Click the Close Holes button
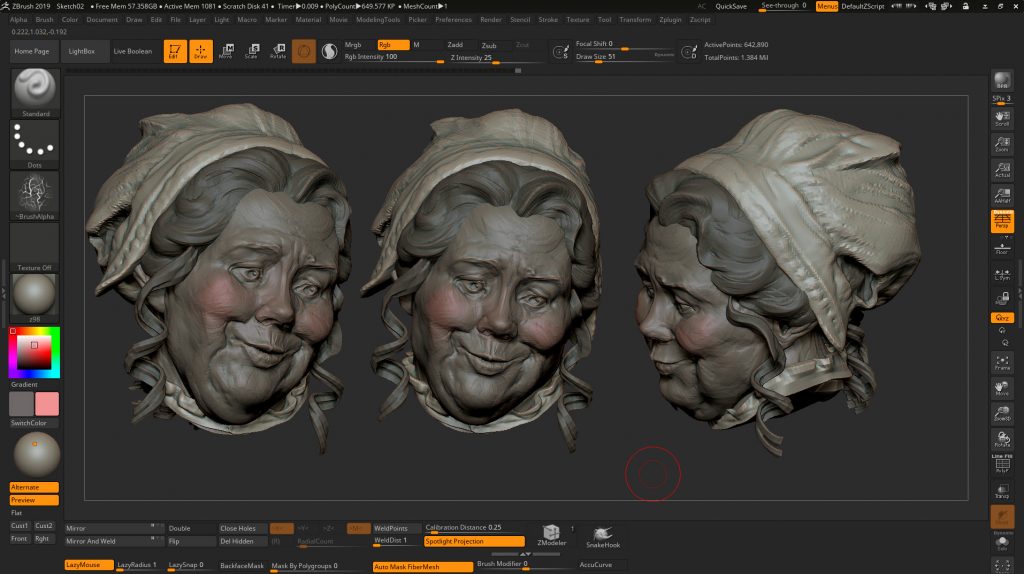Screen dimensions: 1024x574 coord(242,528)
